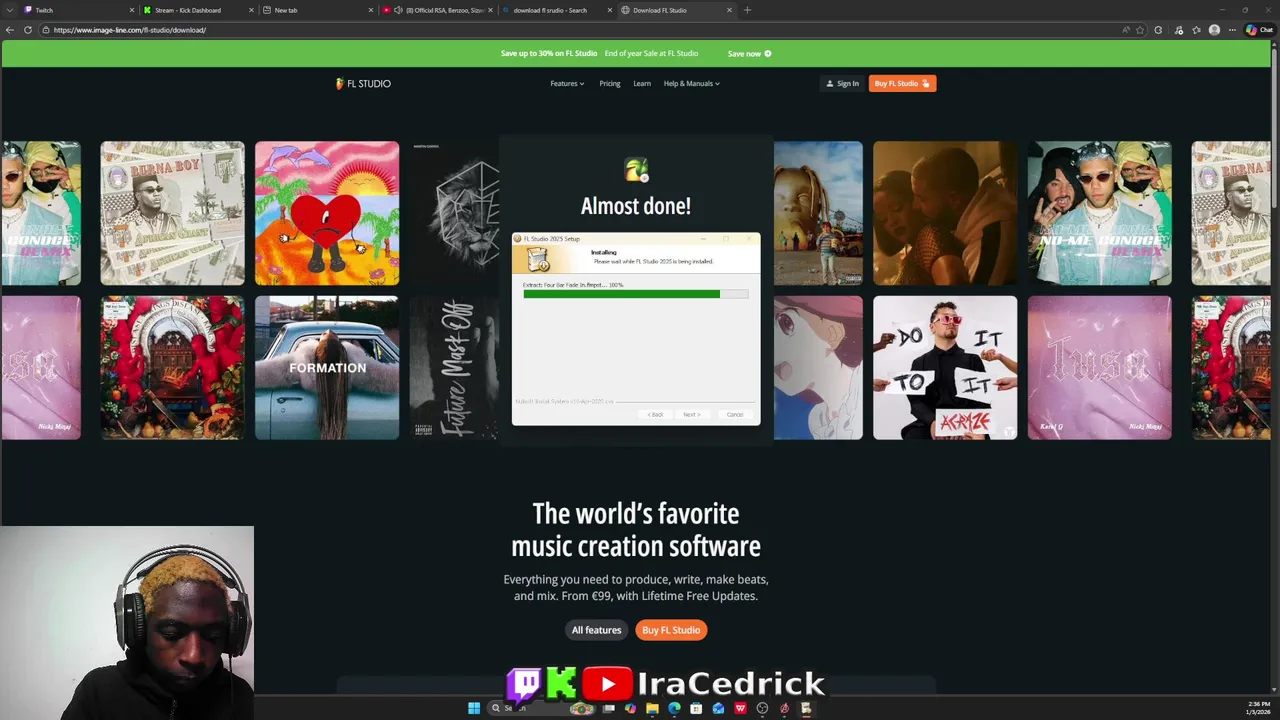The width and height of the screenshot is (1280, 720).
Task: Click the orange Buy FL Studio button below headline
Action: pos(671,630)
